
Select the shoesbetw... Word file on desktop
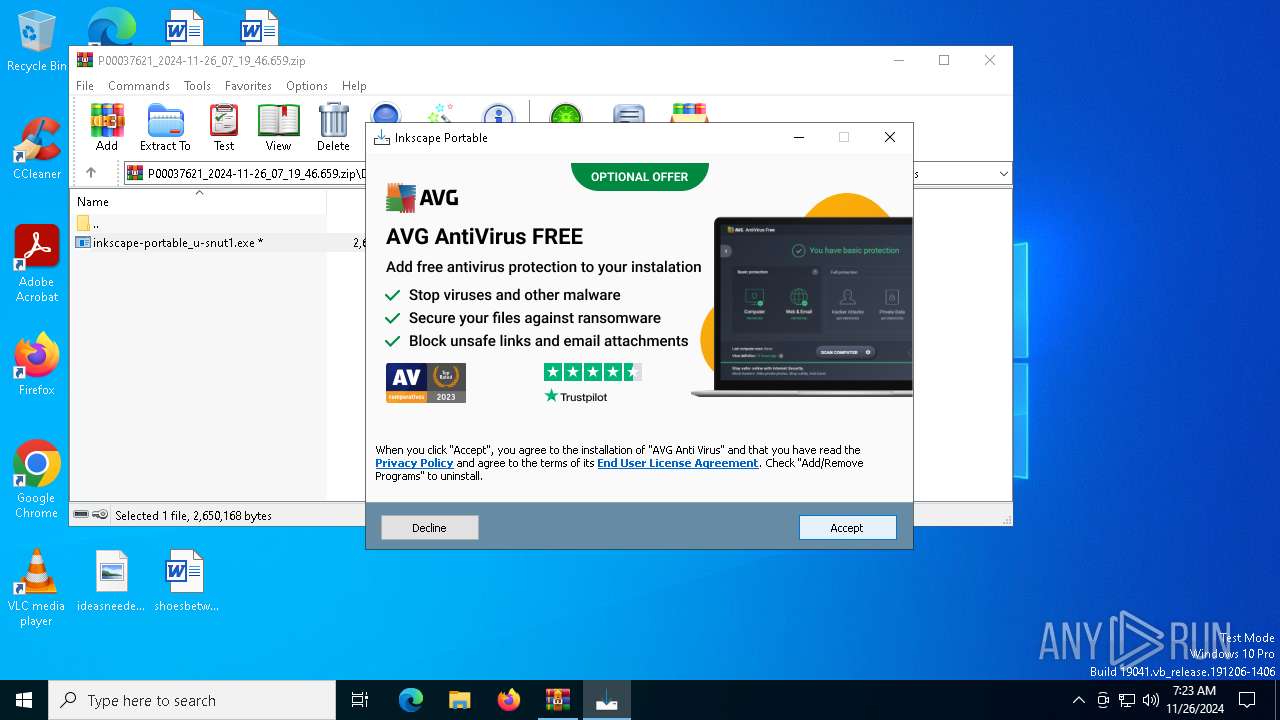[186, 581]
